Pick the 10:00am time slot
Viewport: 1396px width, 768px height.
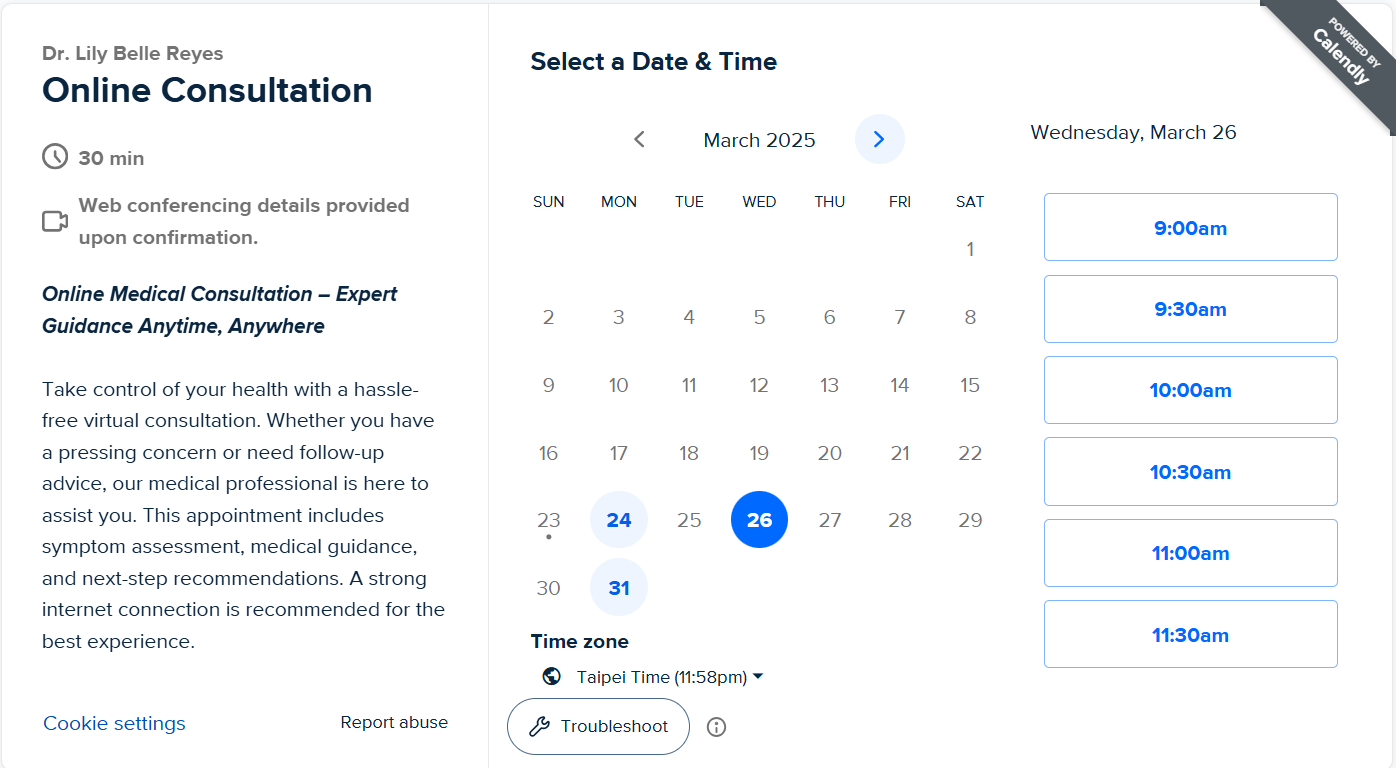pyautogui.click(x=1190, y=390)
